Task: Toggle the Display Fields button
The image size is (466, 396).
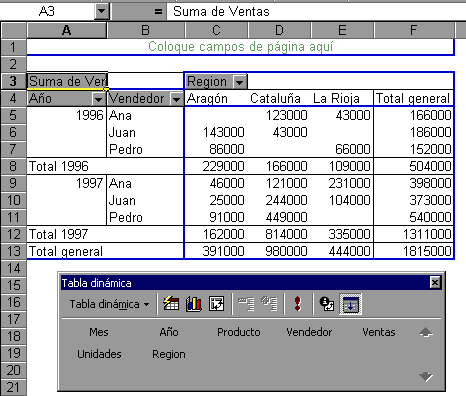Action: [350, 304]
